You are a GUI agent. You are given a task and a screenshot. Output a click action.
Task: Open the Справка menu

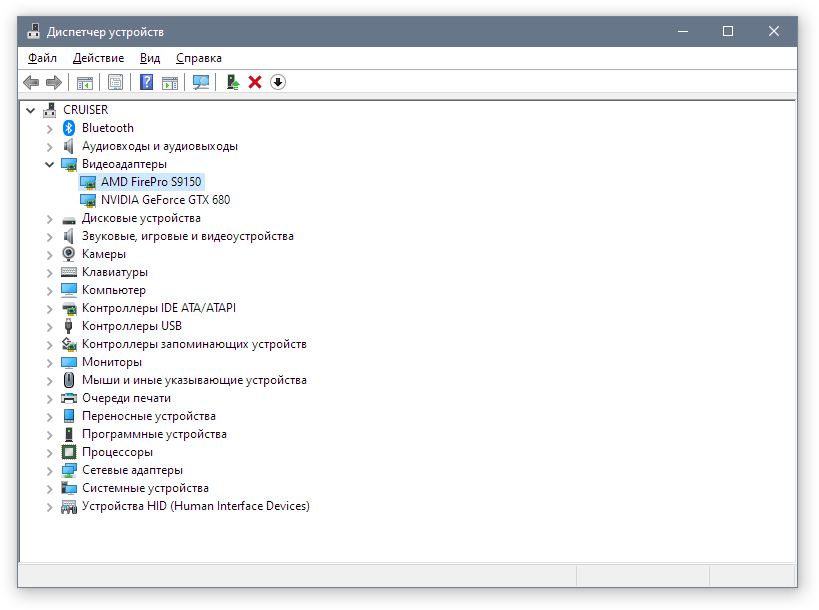click(198, 58)
